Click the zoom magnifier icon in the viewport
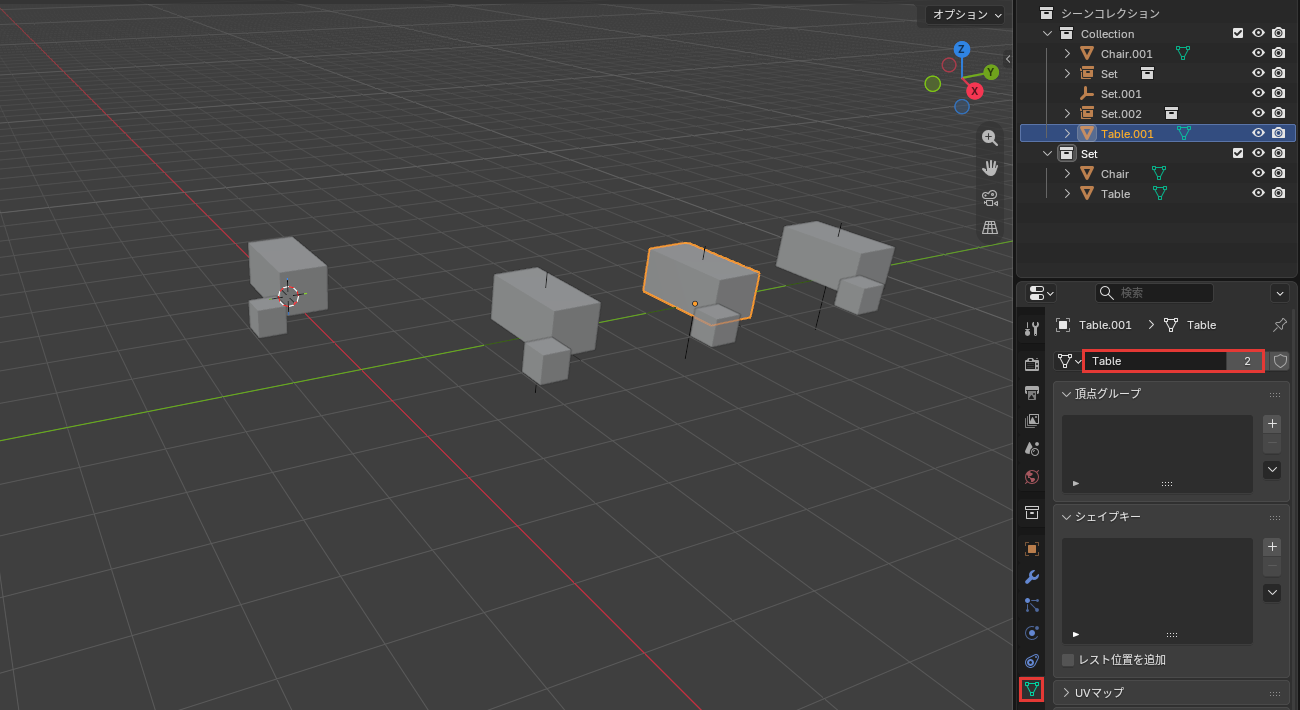Viewport: 1300px width, 710px height. click(990, 138)
